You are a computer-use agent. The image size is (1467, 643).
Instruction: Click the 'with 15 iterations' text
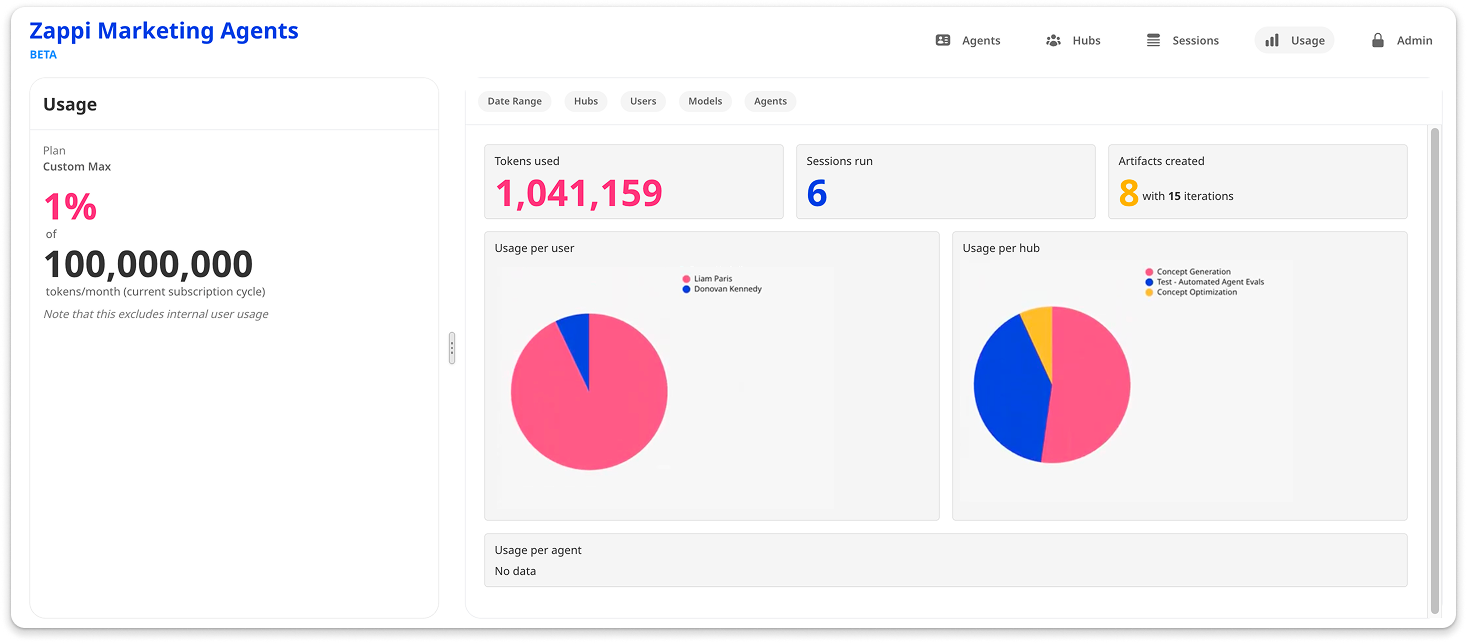tap(1188, 196)
